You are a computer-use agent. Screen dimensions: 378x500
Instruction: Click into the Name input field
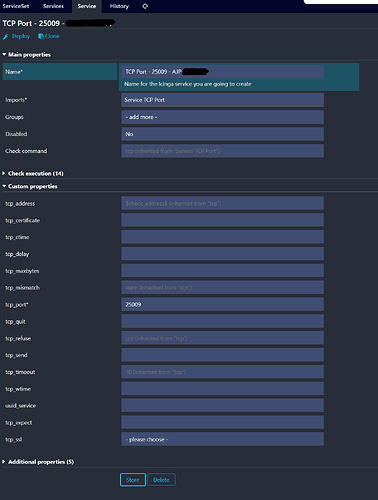222,72
